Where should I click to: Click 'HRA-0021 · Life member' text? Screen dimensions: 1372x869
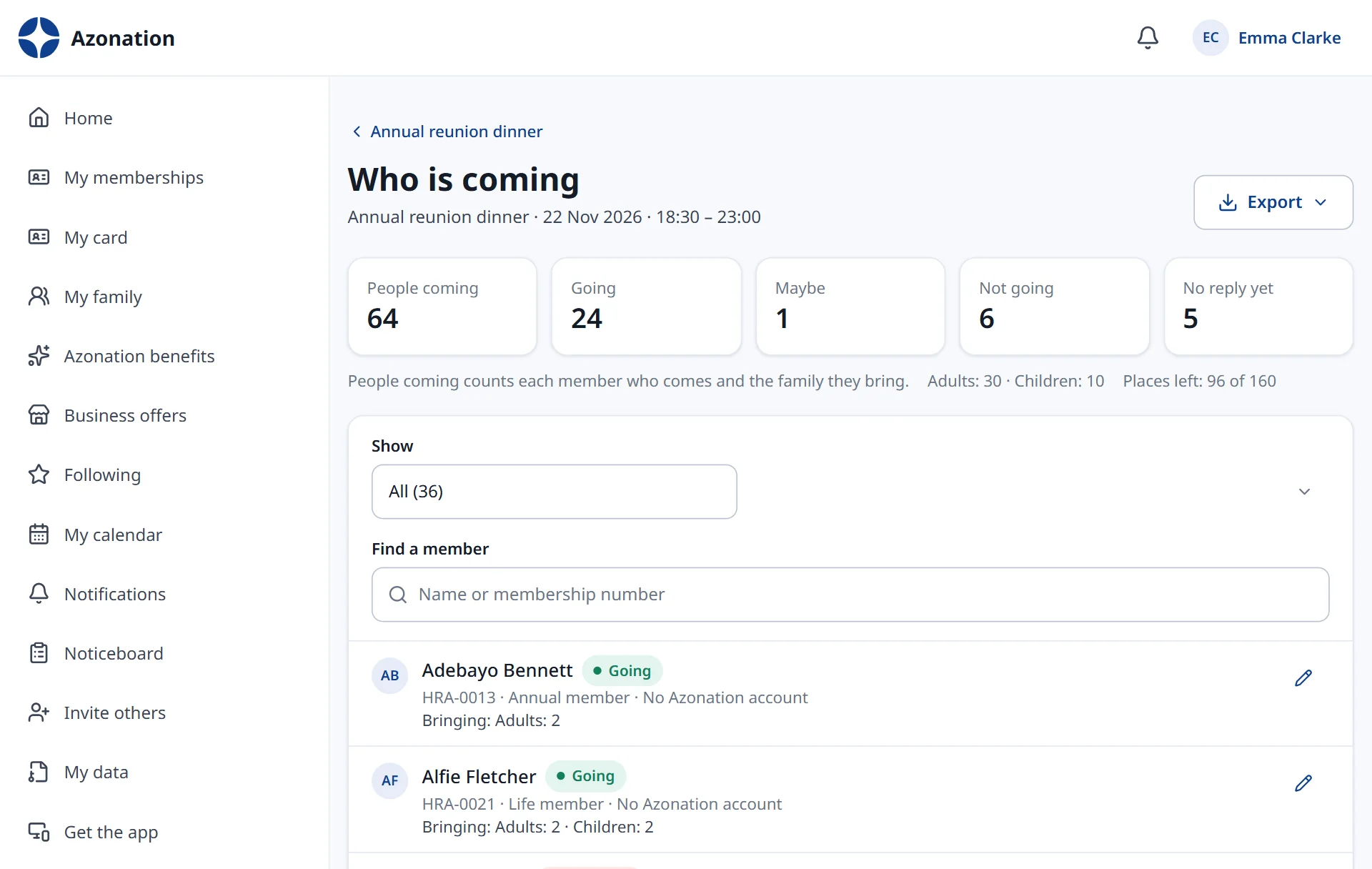(x=512, y=804)
